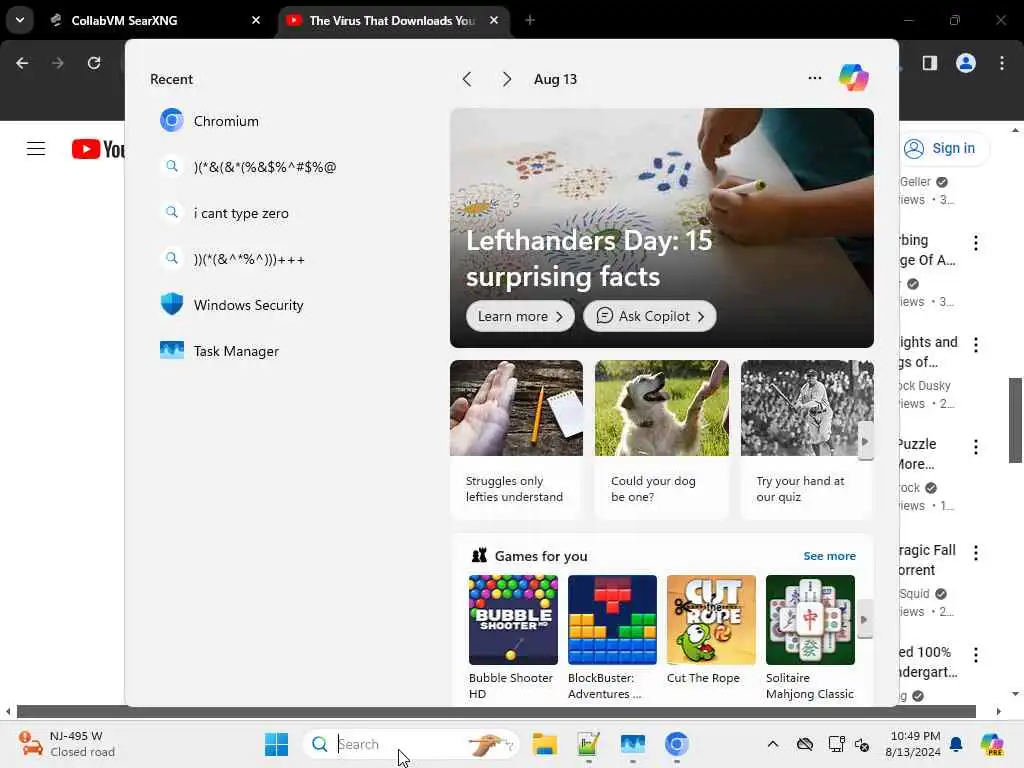The width and height of the screenshot is (1024, 768).
Task: Click the page vertical scrollbar thumb
Action: pyautogui.click(x=1015, y=420)
